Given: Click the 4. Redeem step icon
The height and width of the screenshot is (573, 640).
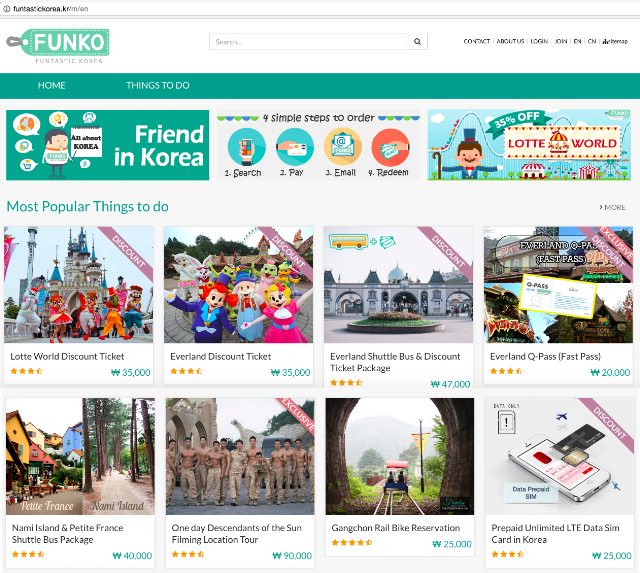Looking at the screenshot, I should [391, 147].
